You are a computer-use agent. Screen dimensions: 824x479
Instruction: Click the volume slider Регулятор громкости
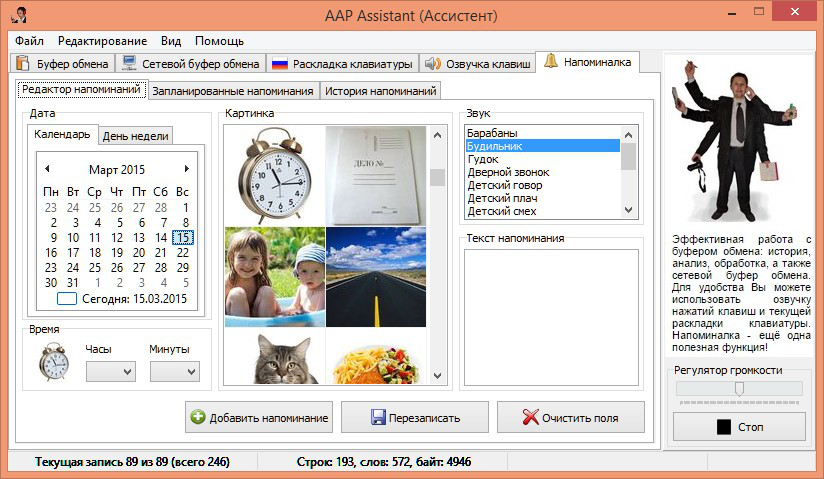pyautogui.click(x=739, y=389)
